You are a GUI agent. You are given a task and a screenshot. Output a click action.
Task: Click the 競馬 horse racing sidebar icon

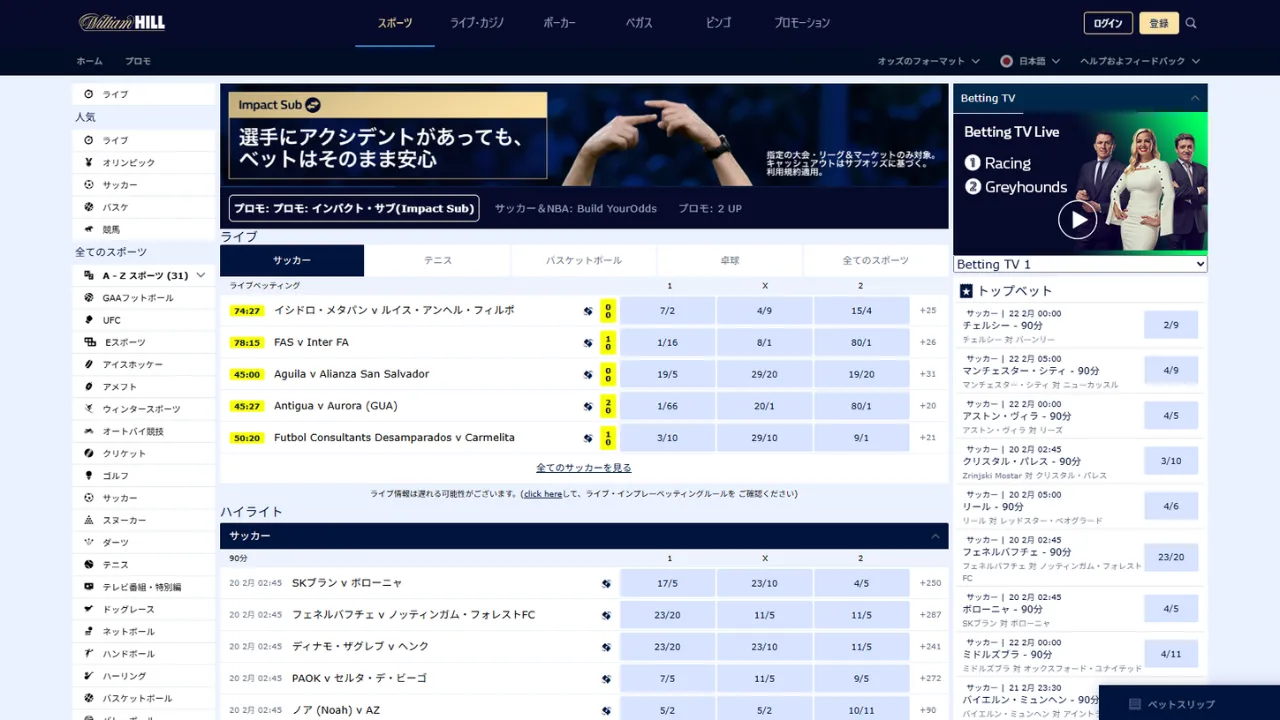click(89, 229)
